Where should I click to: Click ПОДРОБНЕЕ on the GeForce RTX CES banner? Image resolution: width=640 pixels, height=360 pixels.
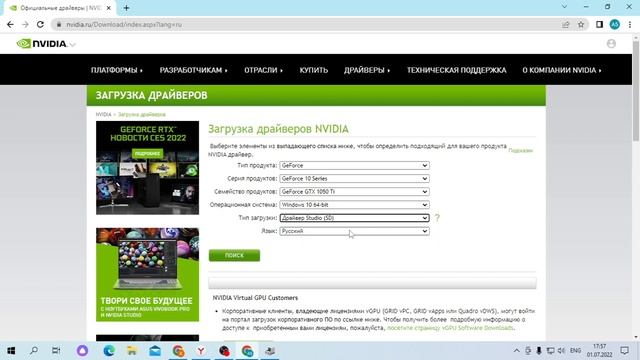click(147, 153)
